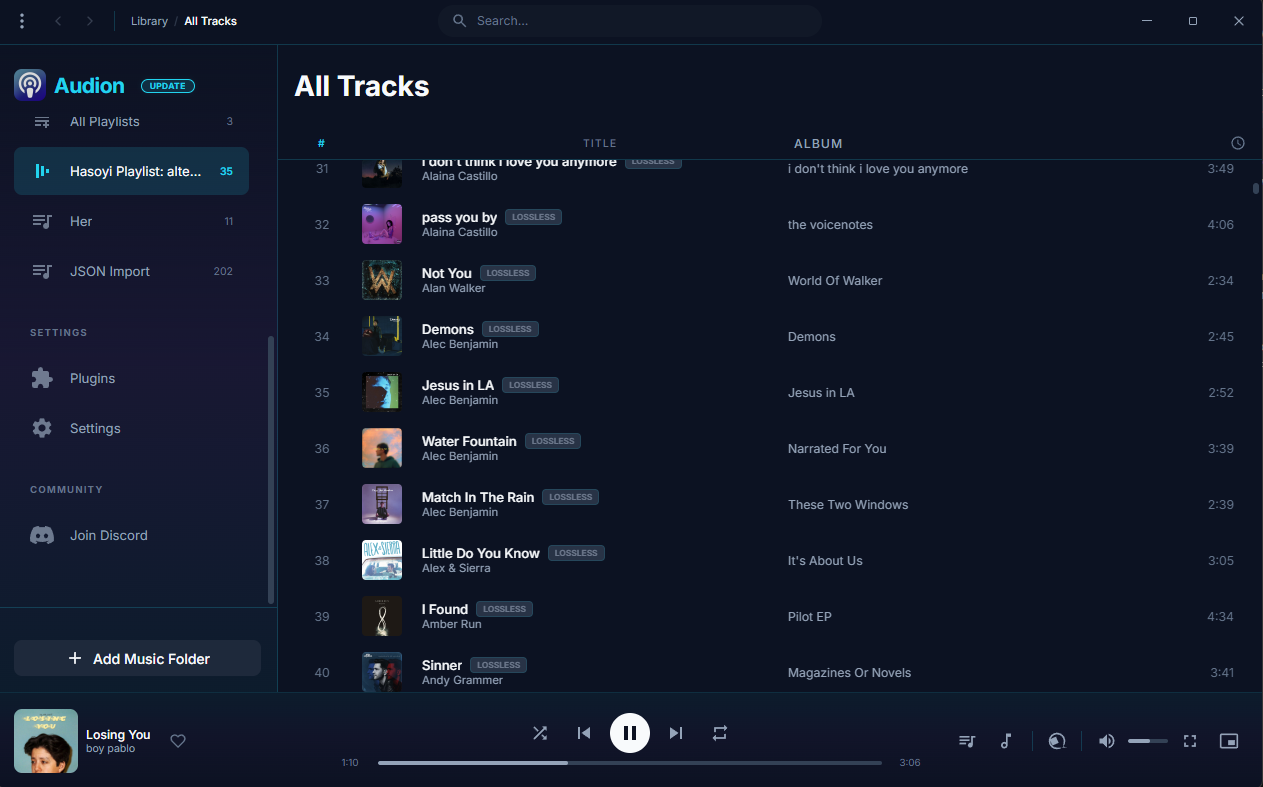Go to Library via breadcrumb
This screenshot has height=787, width=1263.
tap(149, 20)
